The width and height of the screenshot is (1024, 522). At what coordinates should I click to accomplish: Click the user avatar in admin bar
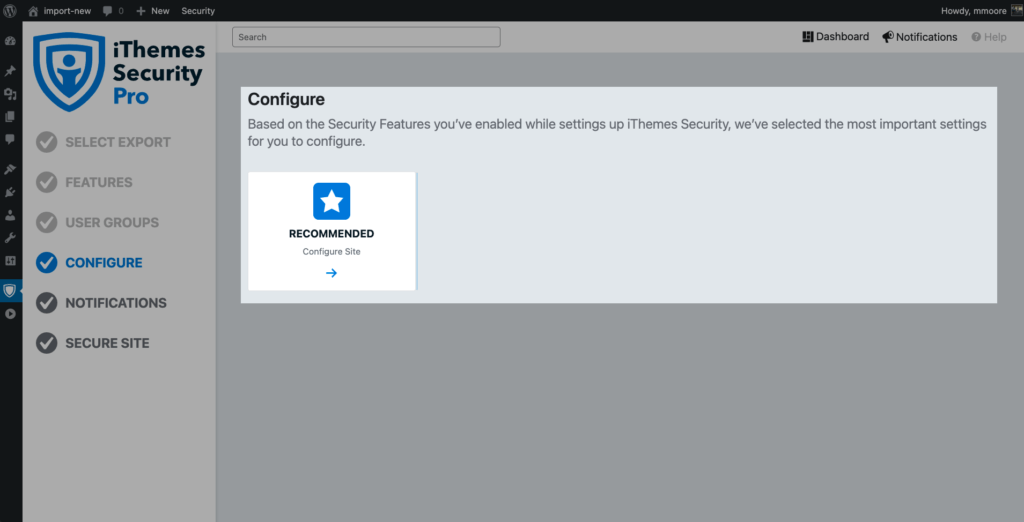point(1016,10)
